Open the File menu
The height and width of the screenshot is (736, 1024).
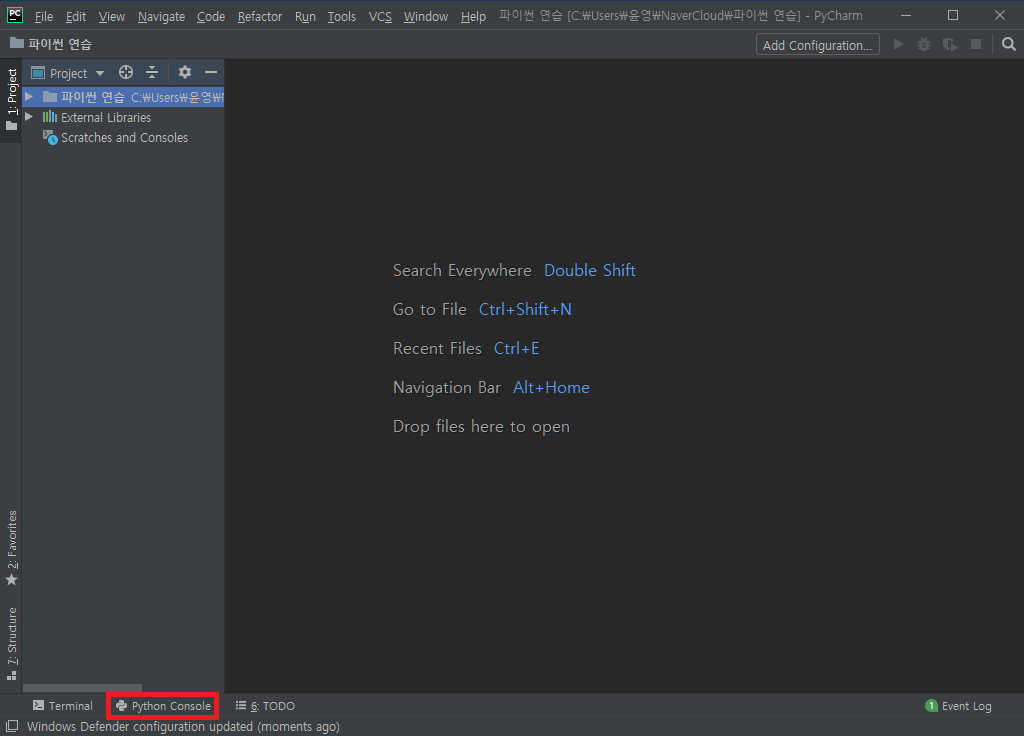pos(44,16)
